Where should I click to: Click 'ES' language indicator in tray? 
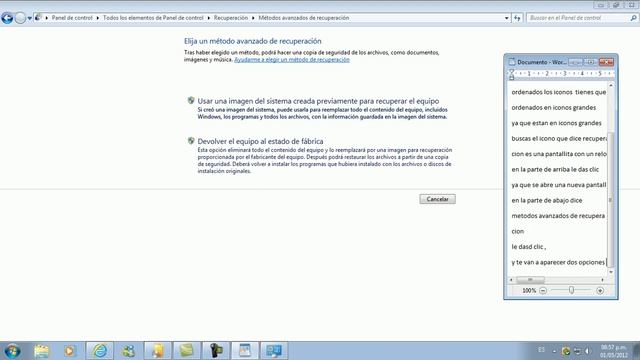click(x=541, y=350)
